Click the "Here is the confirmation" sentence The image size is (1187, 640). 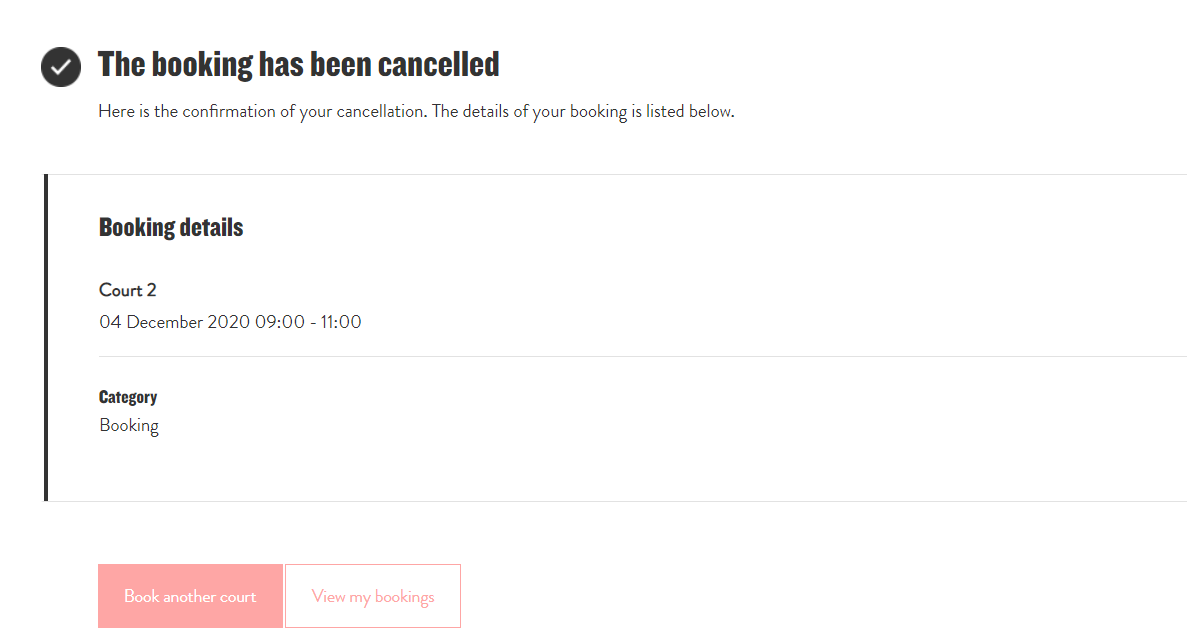coord(262,112)
